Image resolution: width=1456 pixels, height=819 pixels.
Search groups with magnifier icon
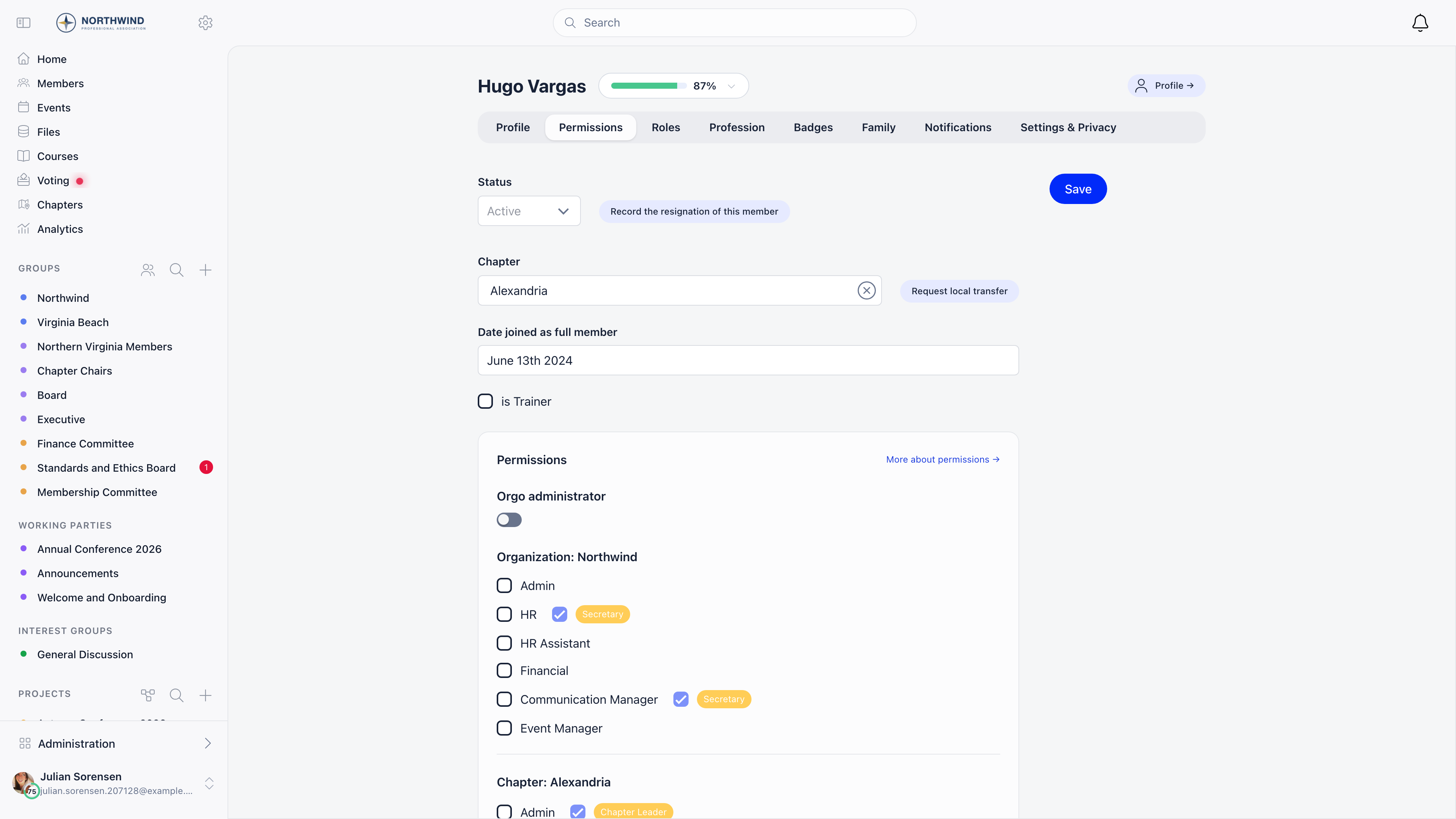[x=176, y=270]
